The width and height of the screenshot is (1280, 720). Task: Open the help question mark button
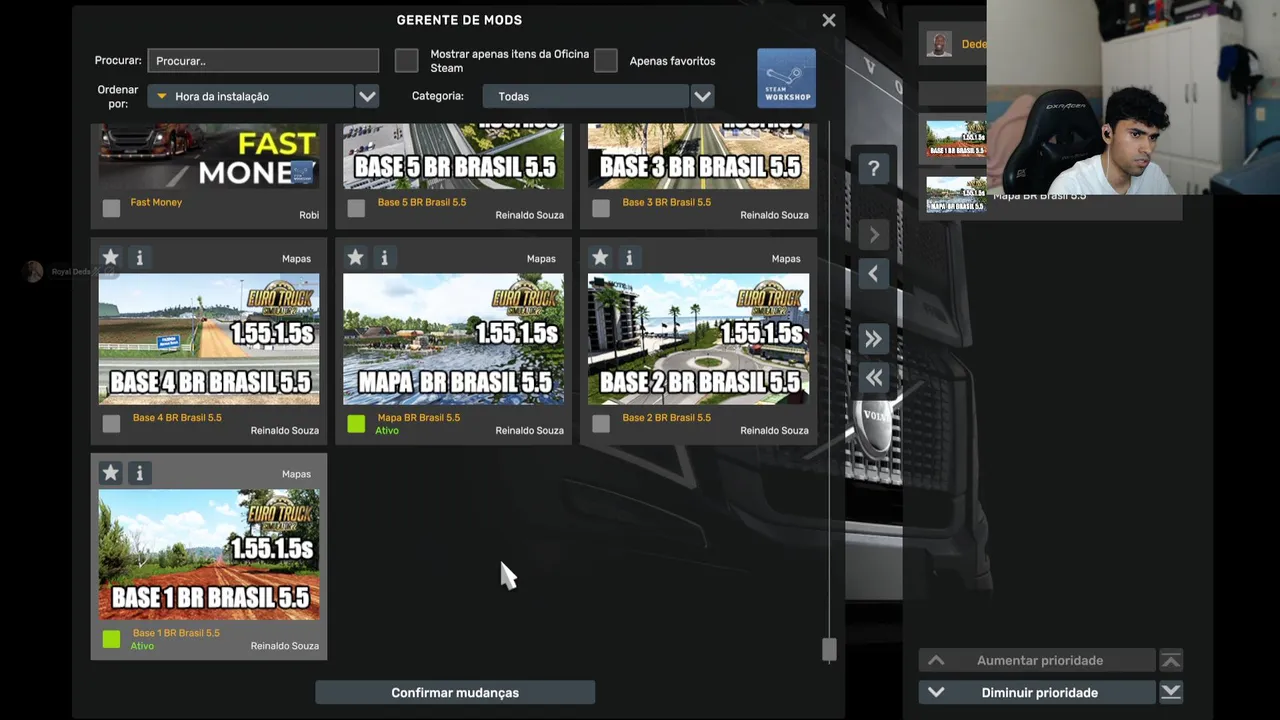(873, 168)
